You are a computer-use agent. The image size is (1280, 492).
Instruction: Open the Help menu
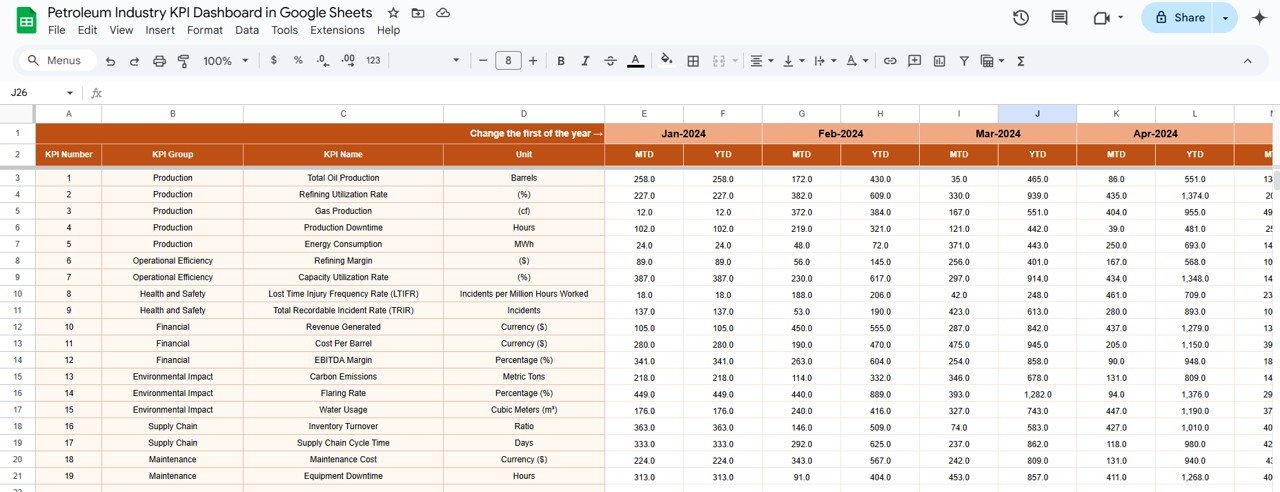click(389, 30)
